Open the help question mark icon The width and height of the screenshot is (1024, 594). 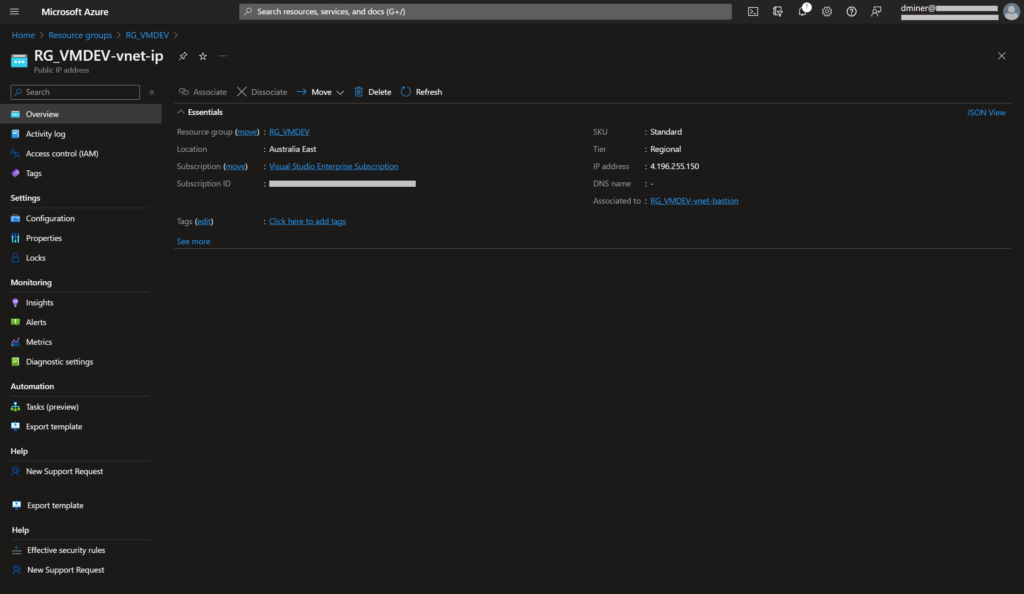[851, 12]
